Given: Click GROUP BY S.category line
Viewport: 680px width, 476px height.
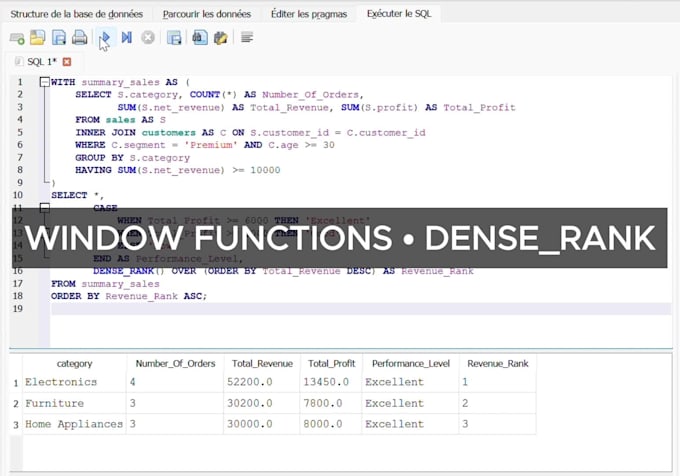Looking at the screenshot, I should 132,158.
